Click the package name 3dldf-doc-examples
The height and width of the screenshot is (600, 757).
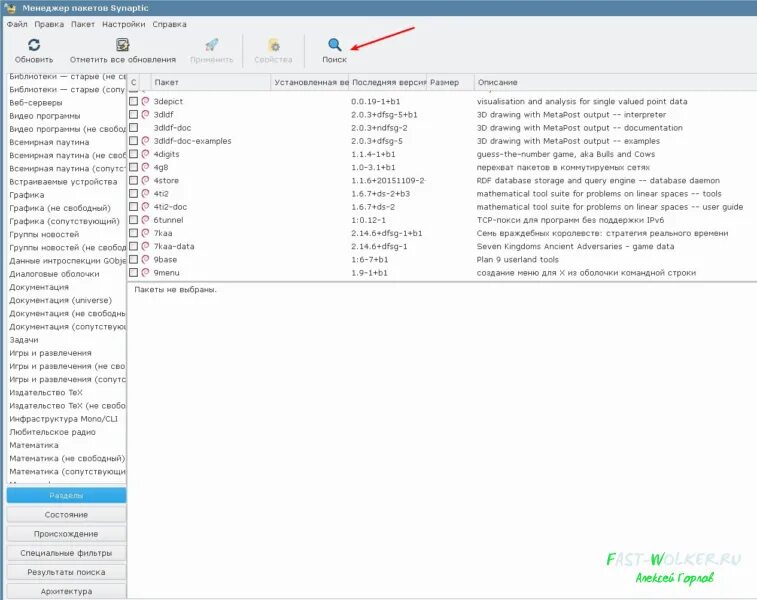tap(192, 141)
